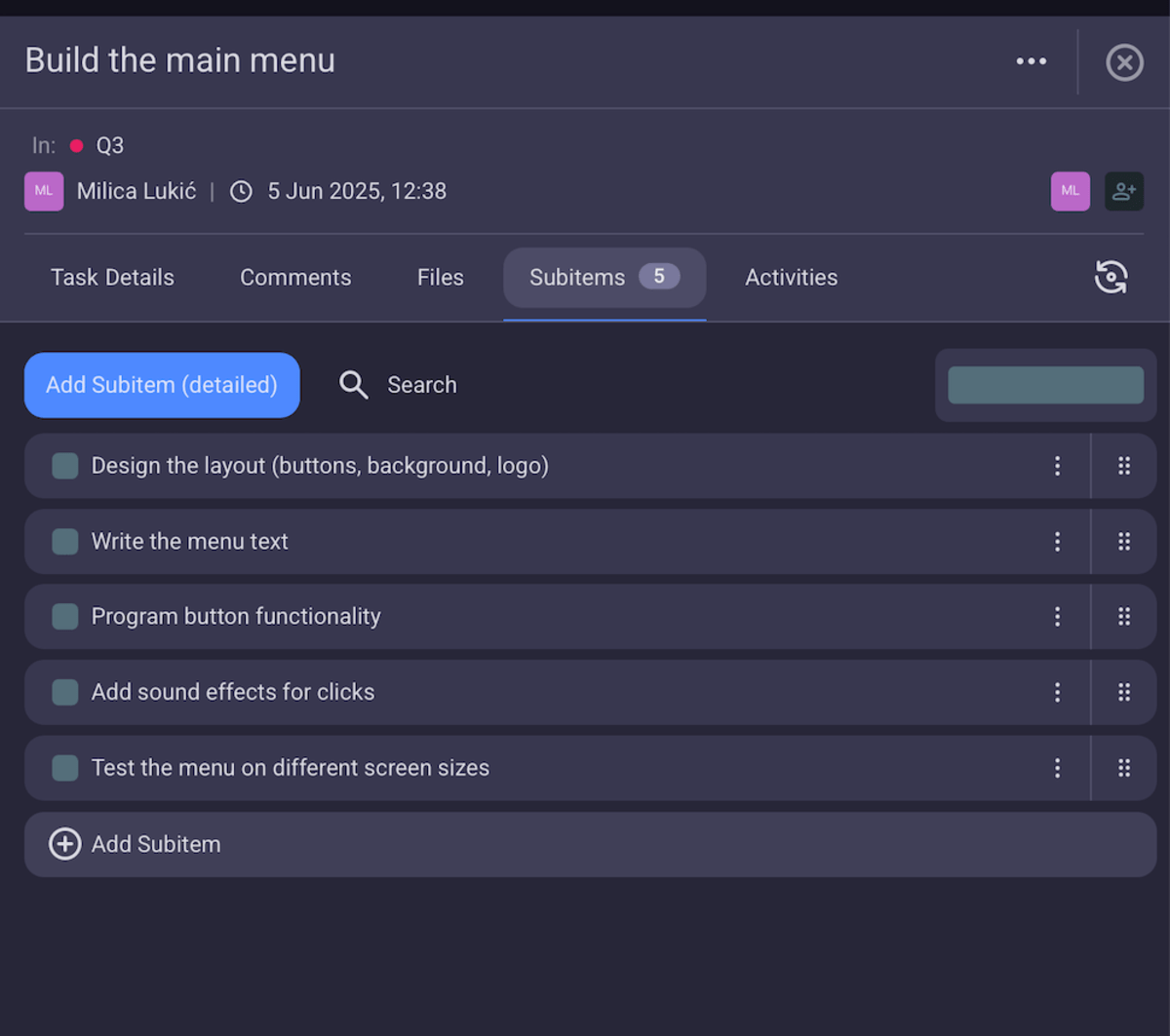Click the drag handle on 'Write the menu text'
This screenshot has width=1170, height=1036.
pyautogui.click(x=1124, y=541)
